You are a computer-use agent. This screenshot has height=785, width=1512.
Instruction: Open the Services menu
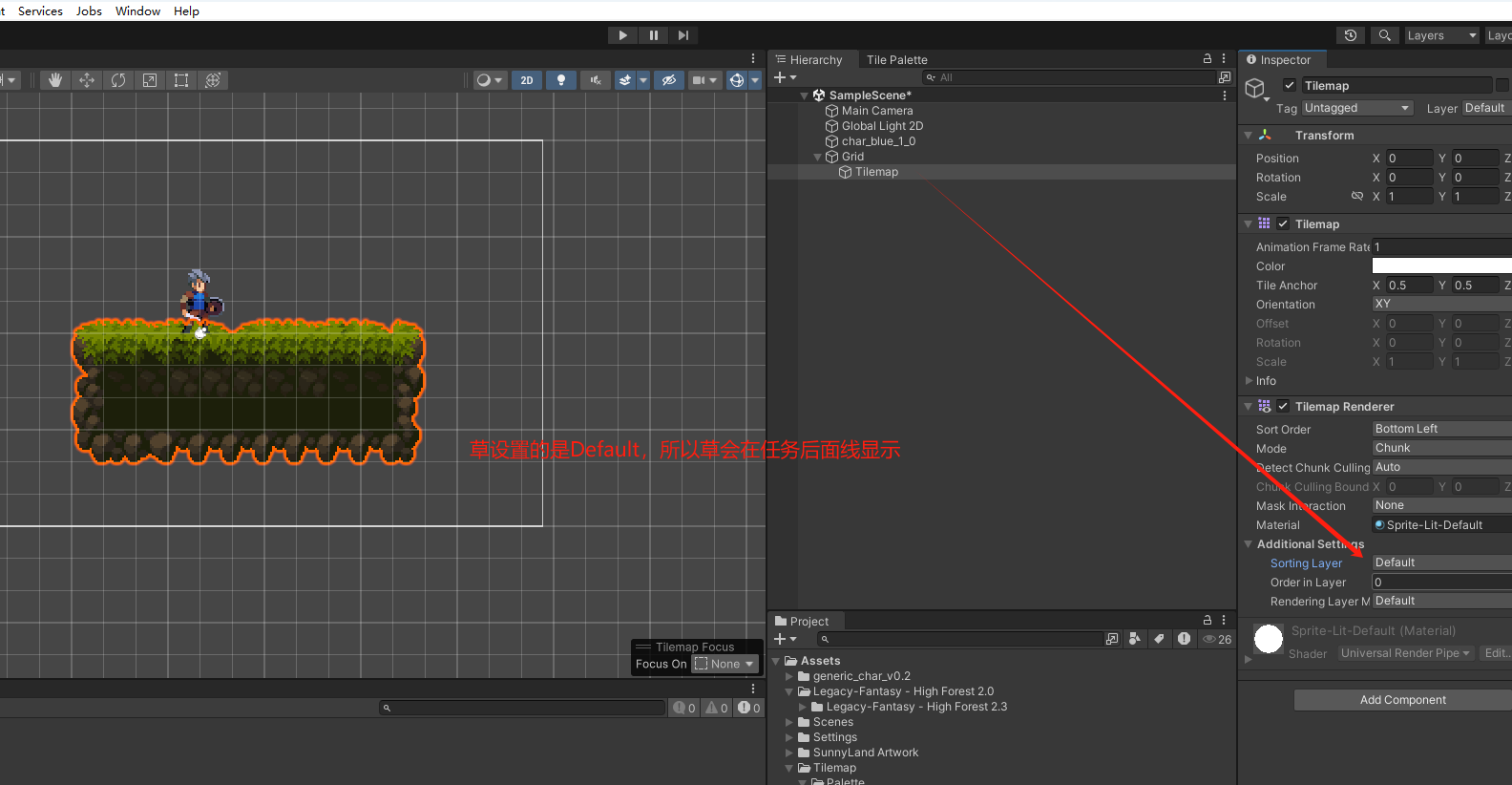click(40, 11)
